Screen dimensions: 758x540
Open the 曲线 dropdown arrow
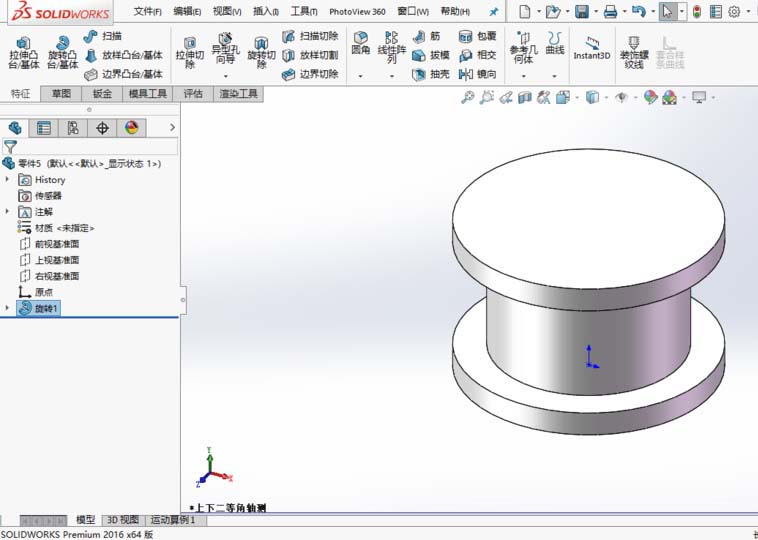pos(555,76)
